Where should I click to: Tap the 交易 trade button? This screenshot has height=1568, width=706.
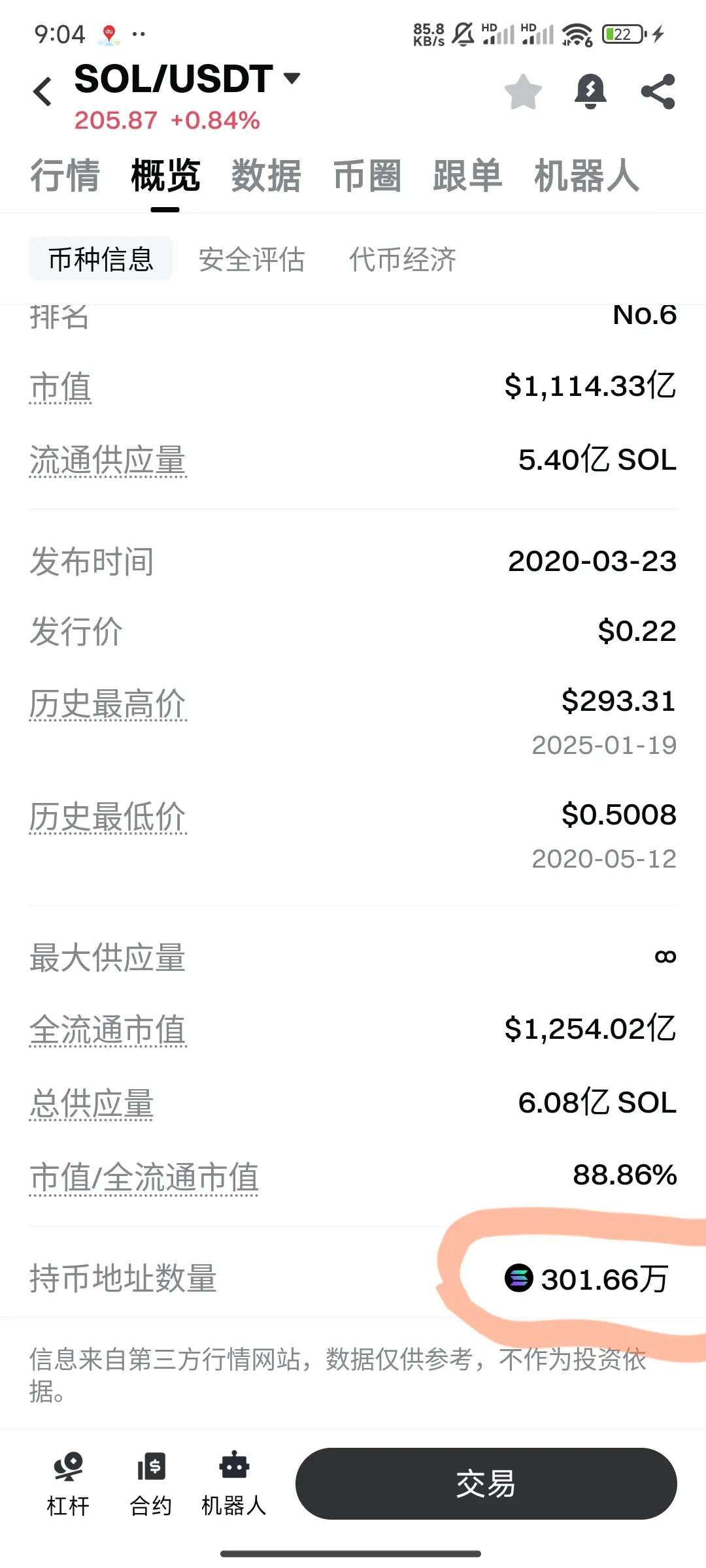[486, 1484]
